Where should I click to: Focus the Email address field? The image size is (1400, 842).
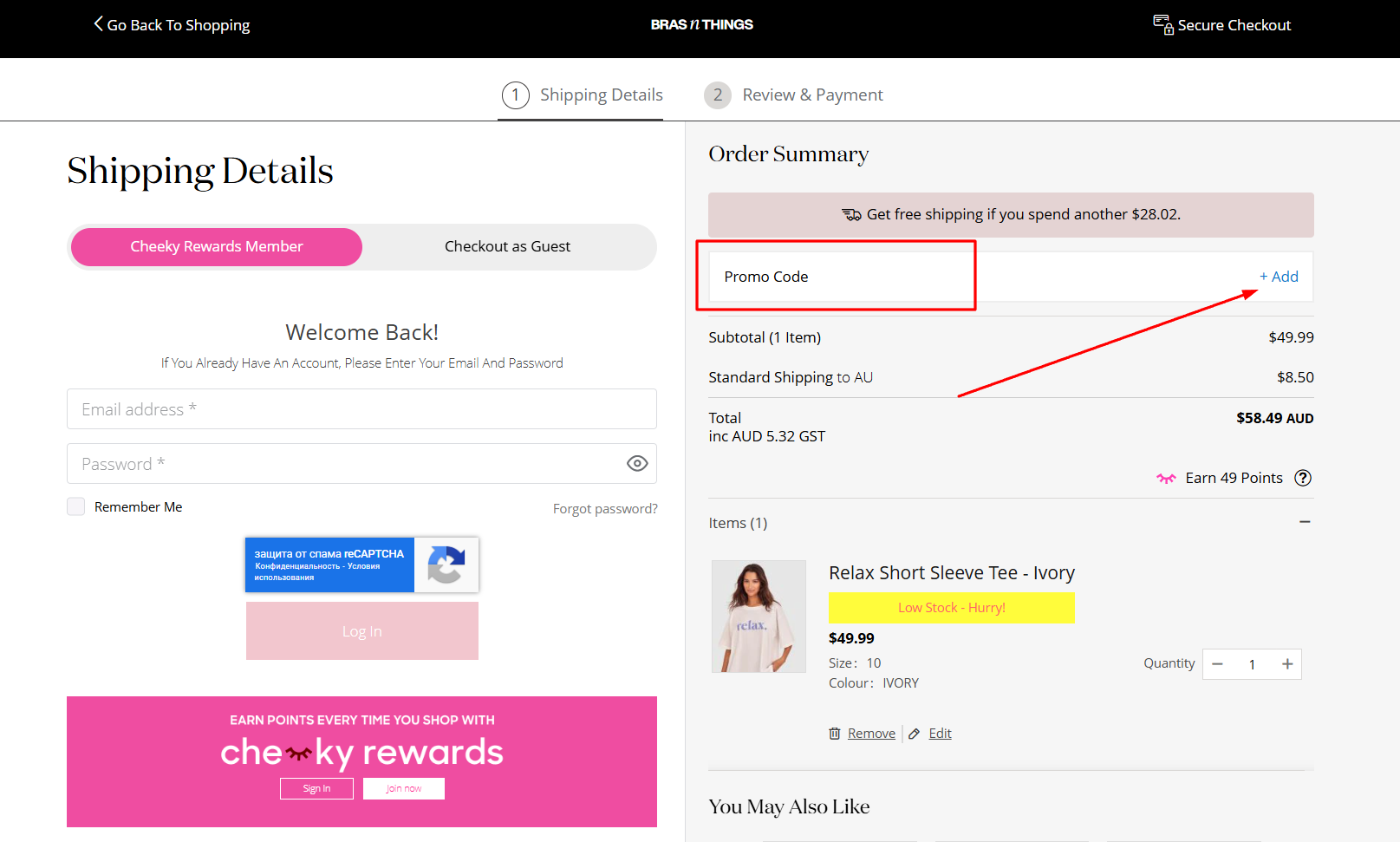361,408
